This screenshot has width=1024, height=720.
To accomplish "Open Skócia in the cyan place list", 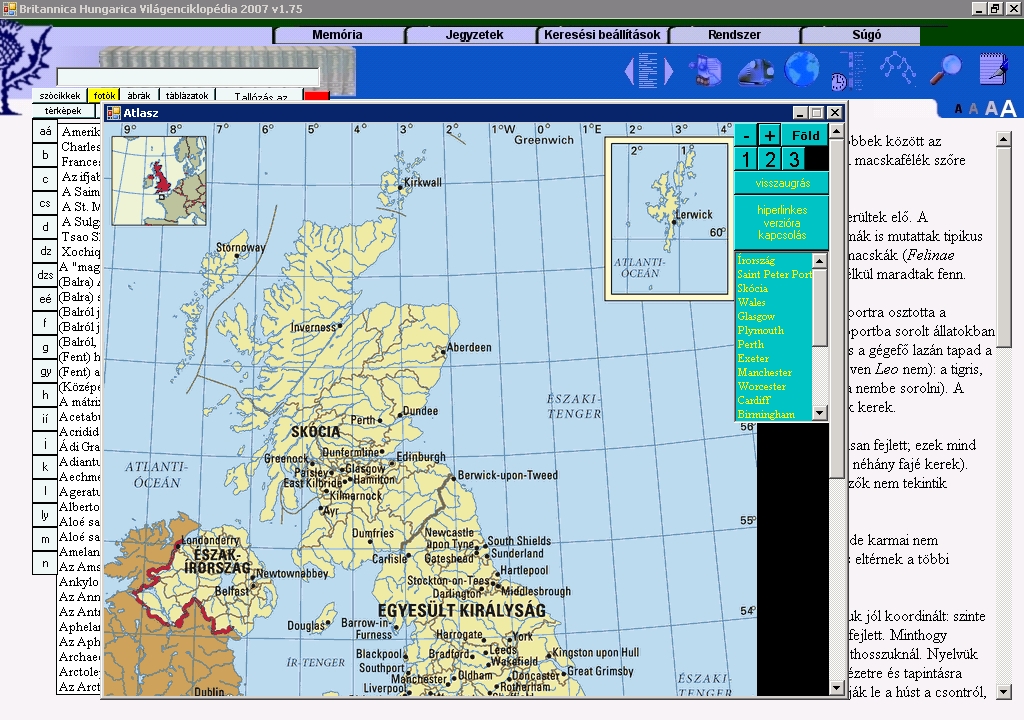I will click(752, 288).
